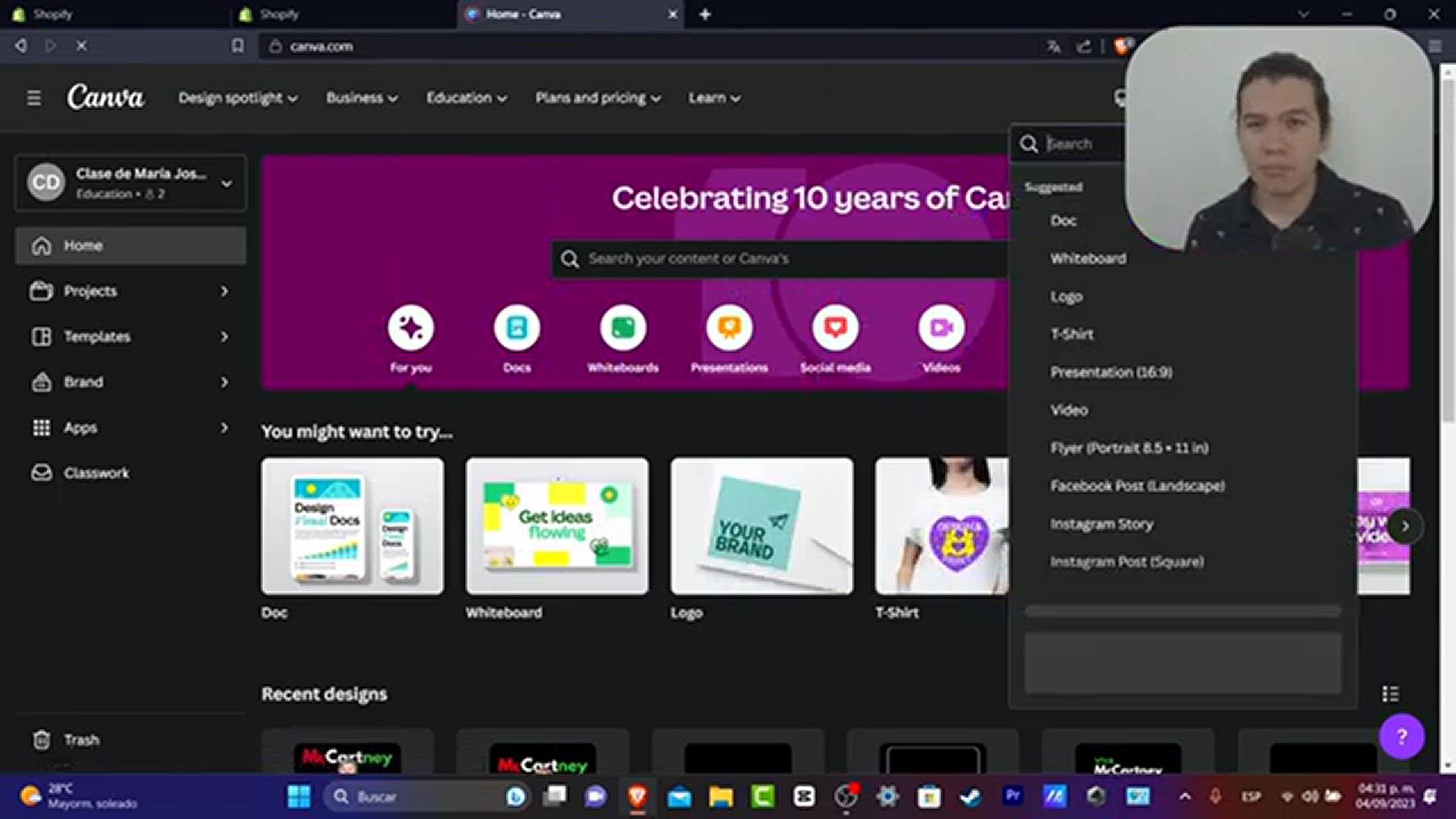The image size is (1456, 819).
Task: Open the T-Shirt template thumbnail
Action: point(942,526)
